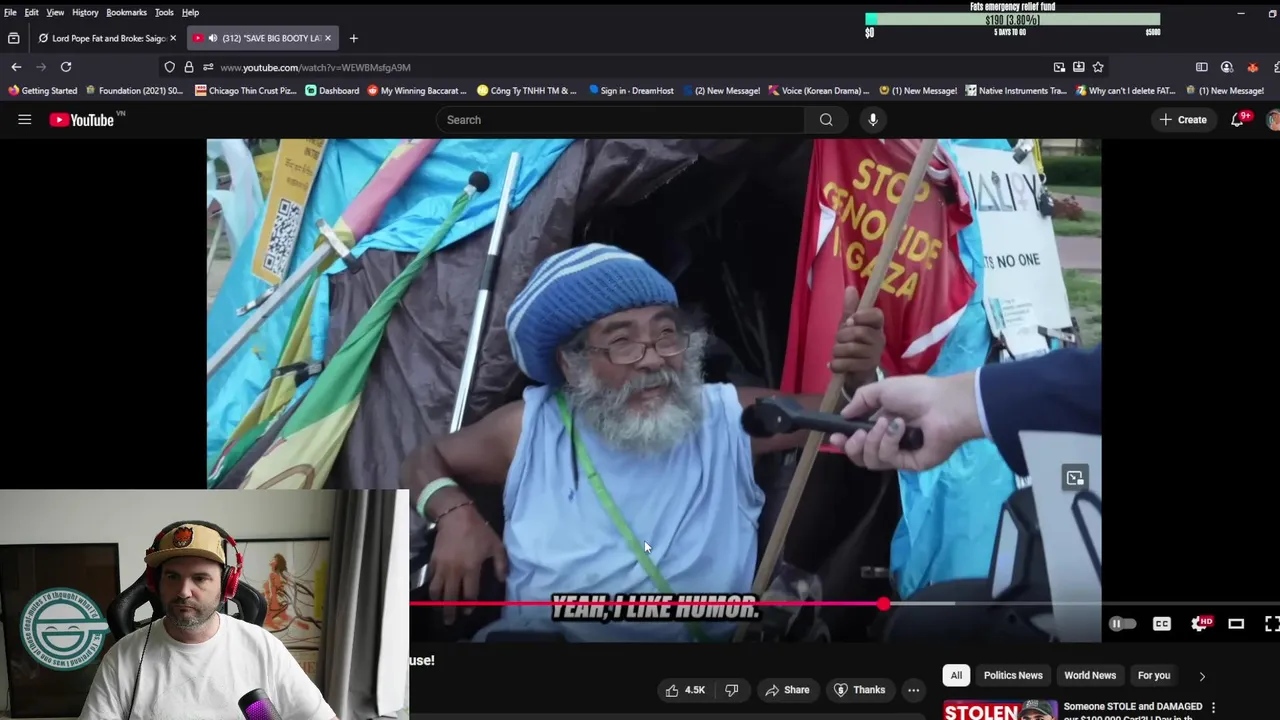Open the Foundation (2021) bookmark

point(135,90)
